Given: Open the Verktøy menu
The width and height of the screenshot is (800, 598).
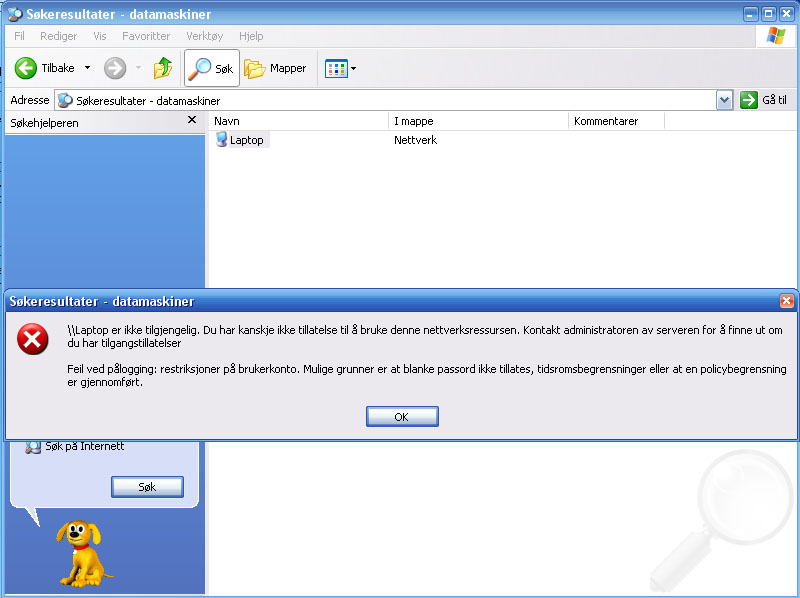Looking at the screenshot, I should (205, 36).
